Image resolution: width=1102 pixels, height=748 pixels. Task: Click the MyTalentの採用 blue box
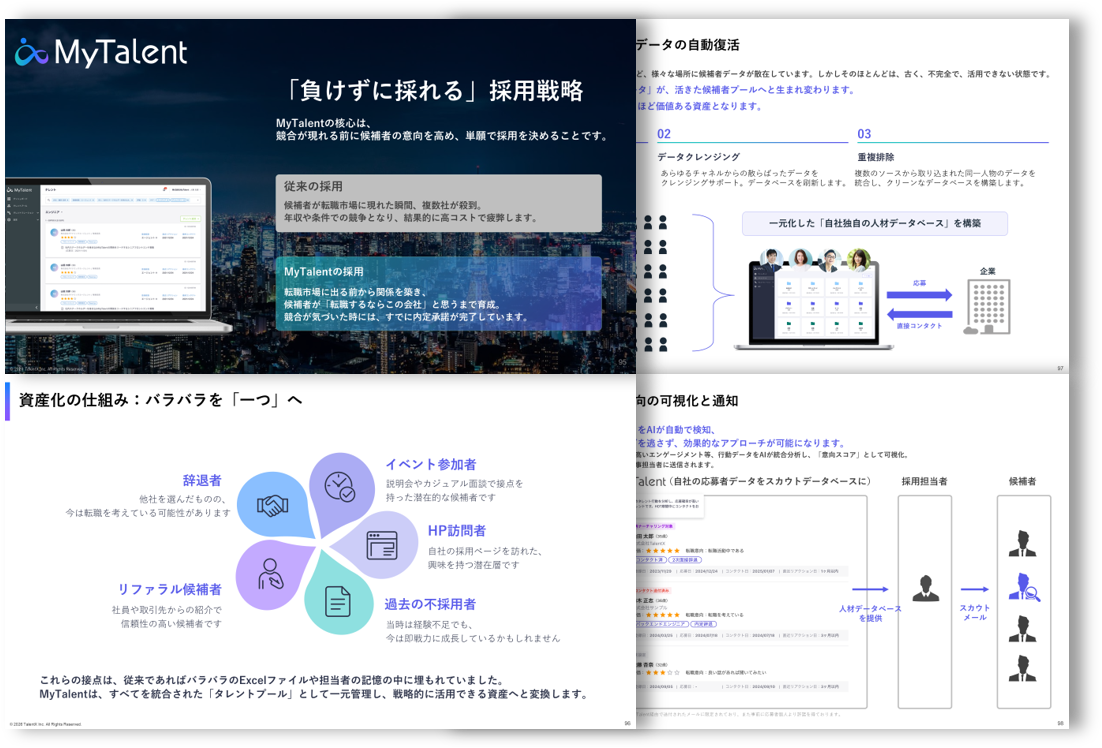(438, 294)
